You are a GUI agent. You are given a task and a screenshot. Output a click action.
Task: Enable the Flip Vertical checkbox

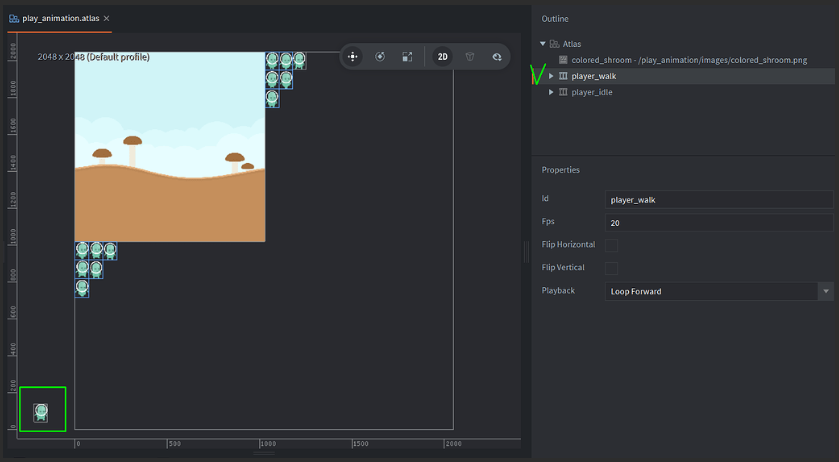pos(612,268)
